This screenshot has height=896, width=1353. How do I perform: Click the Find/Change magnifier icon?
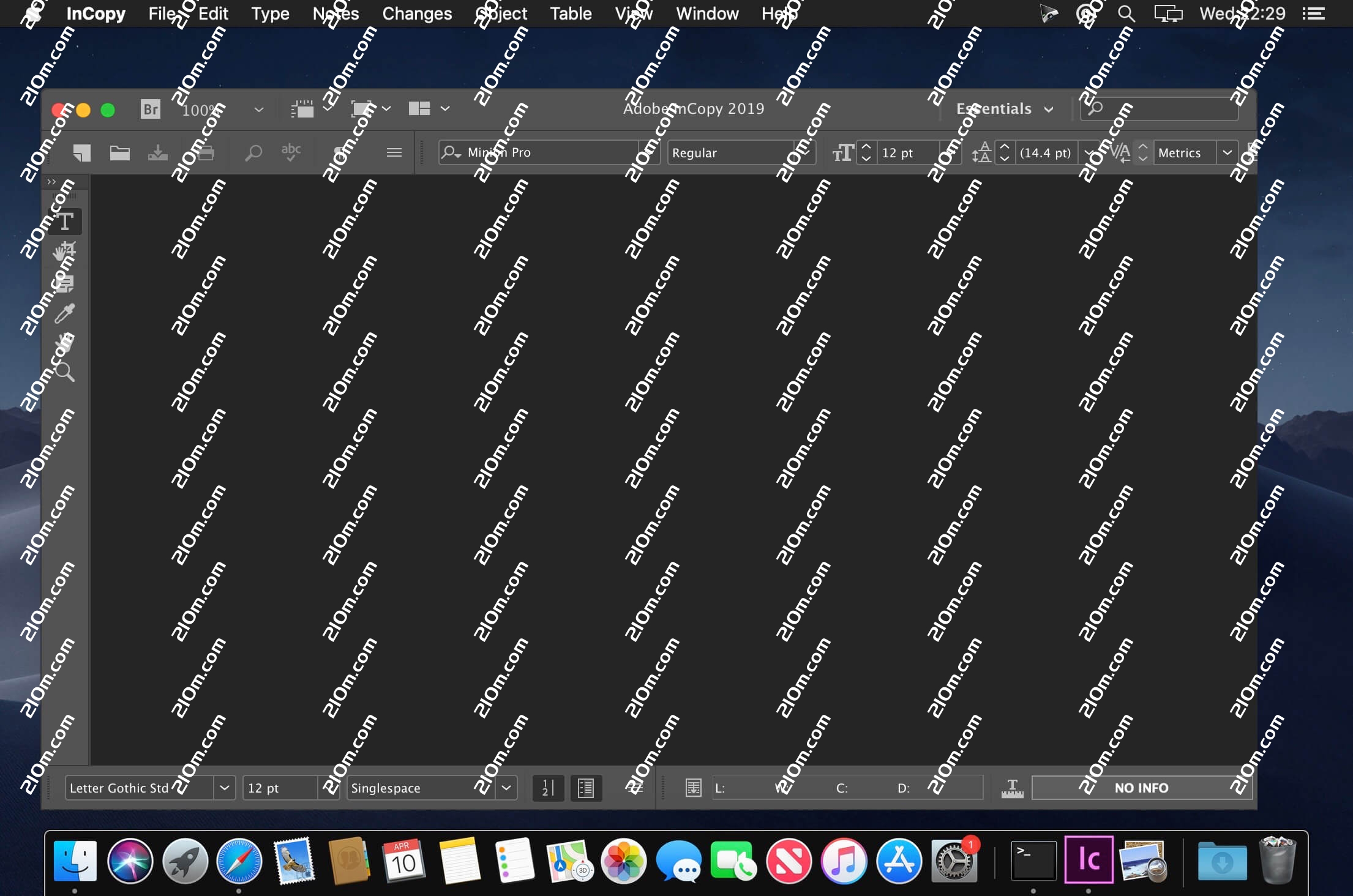click(253, 152)
